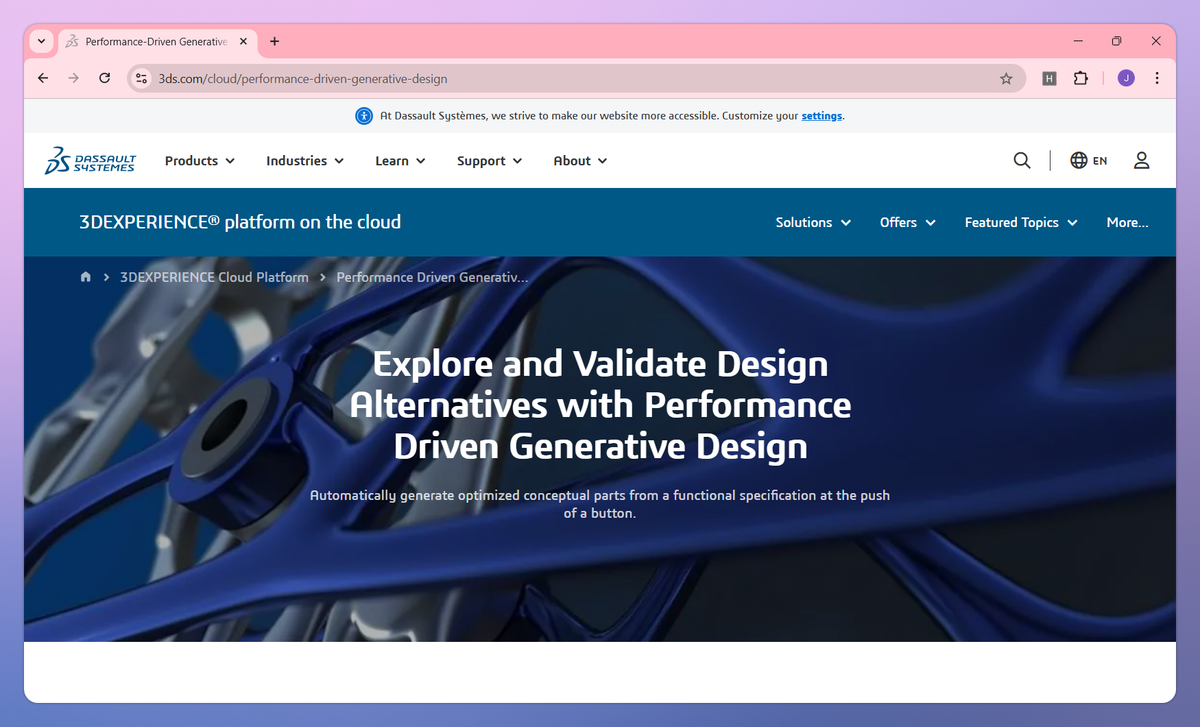Open the site search magnifier icon
Viewport: 1200px width, 727px height.
tap(1022, 160)
